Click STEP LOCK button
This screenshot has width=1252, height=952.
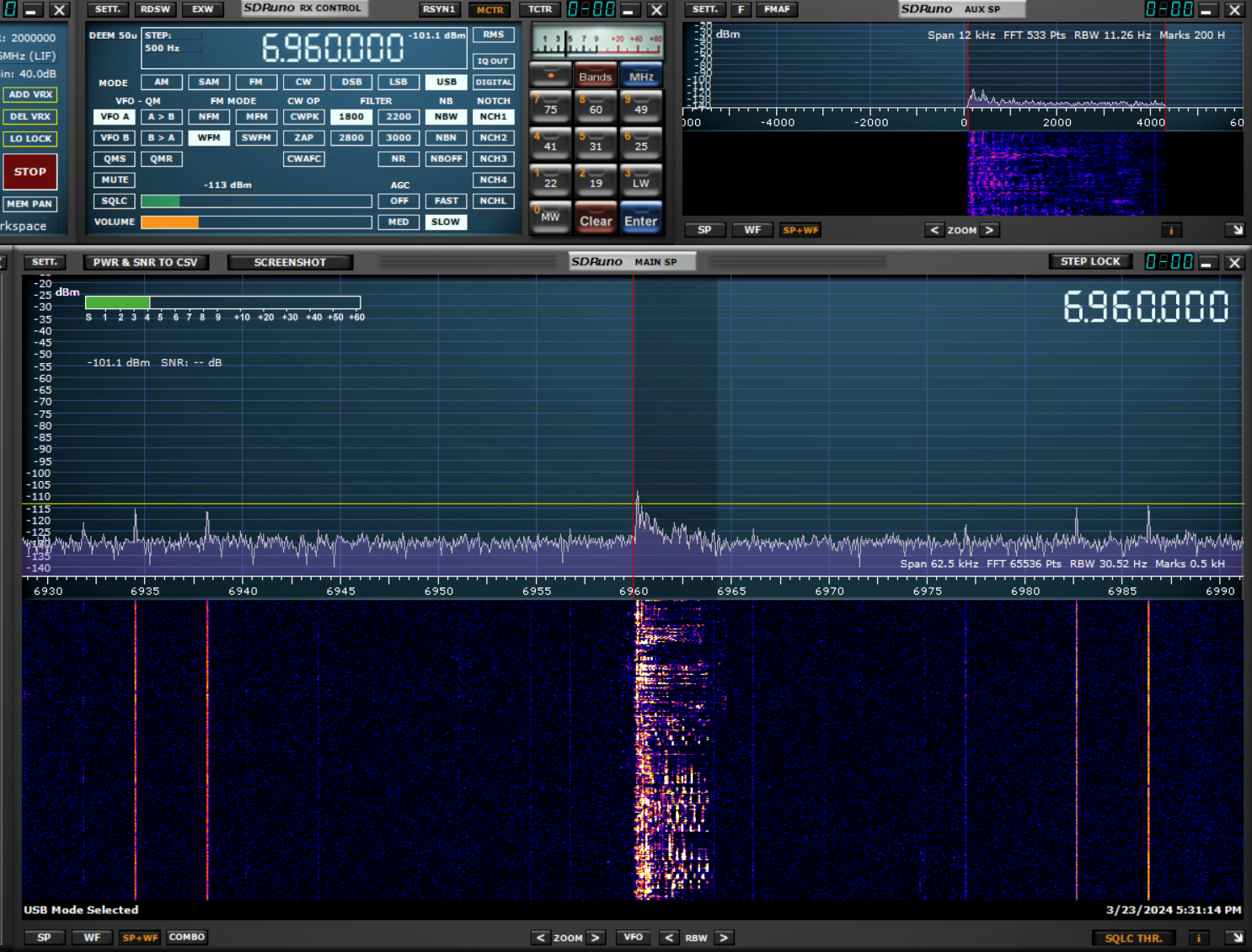1090,261
